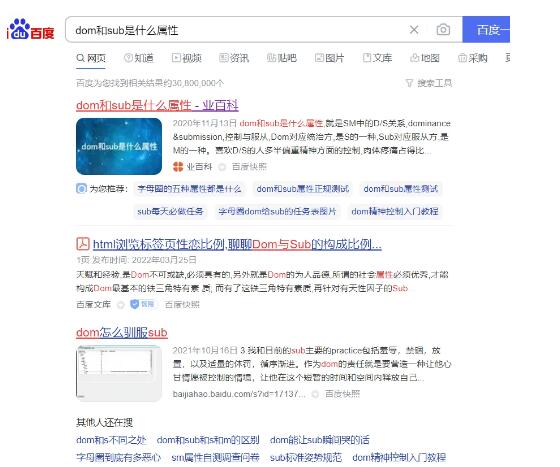
Task: Open the baijiahao.baidu.com source URL
Action: 239,394
